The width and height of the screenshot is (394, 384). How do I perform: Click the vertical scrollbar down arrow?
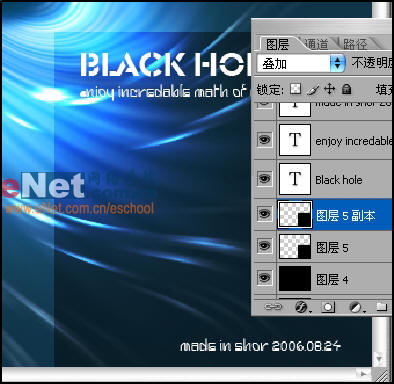point(380,359)
